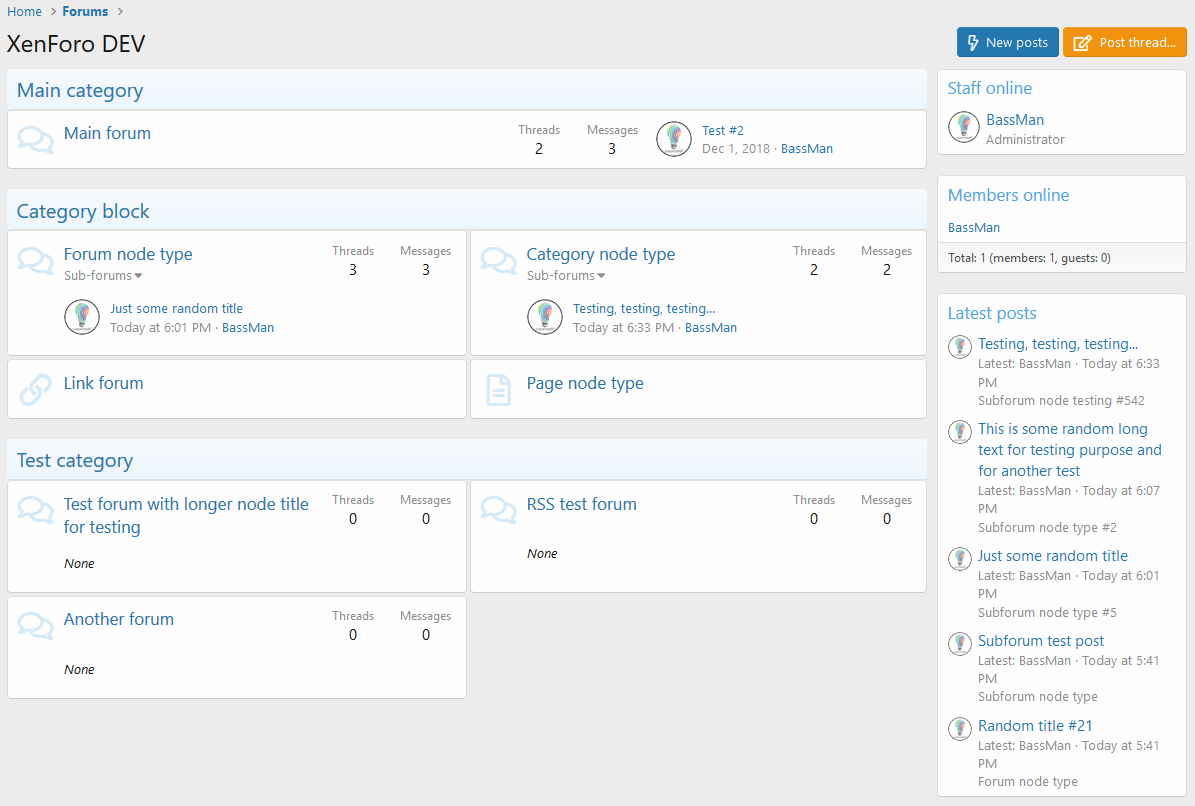The width and height of the screenshot is (1195, 806).
Task: Click the Link forum chain icon
Action: pos(36,389)
